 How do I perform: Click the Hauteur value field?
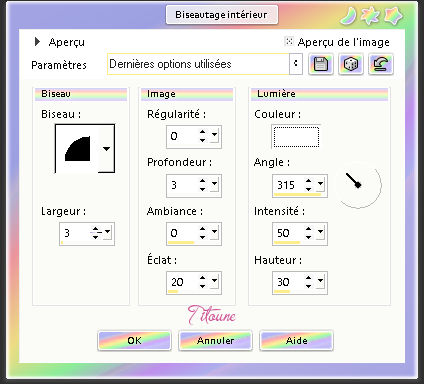click(288, 282)
